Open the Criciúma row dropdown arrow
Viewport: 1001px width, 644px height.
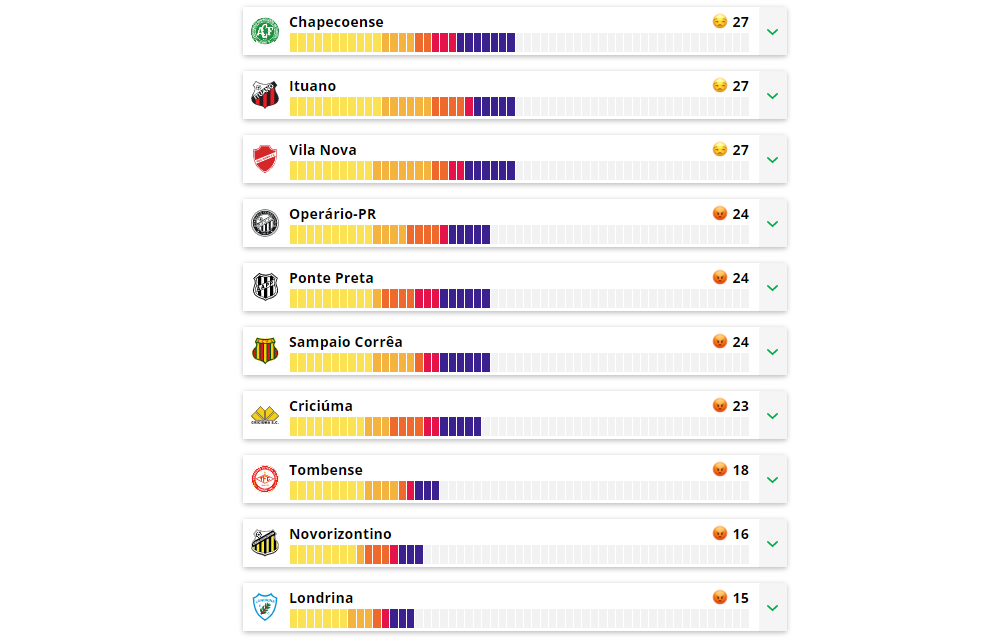[772, 416]
